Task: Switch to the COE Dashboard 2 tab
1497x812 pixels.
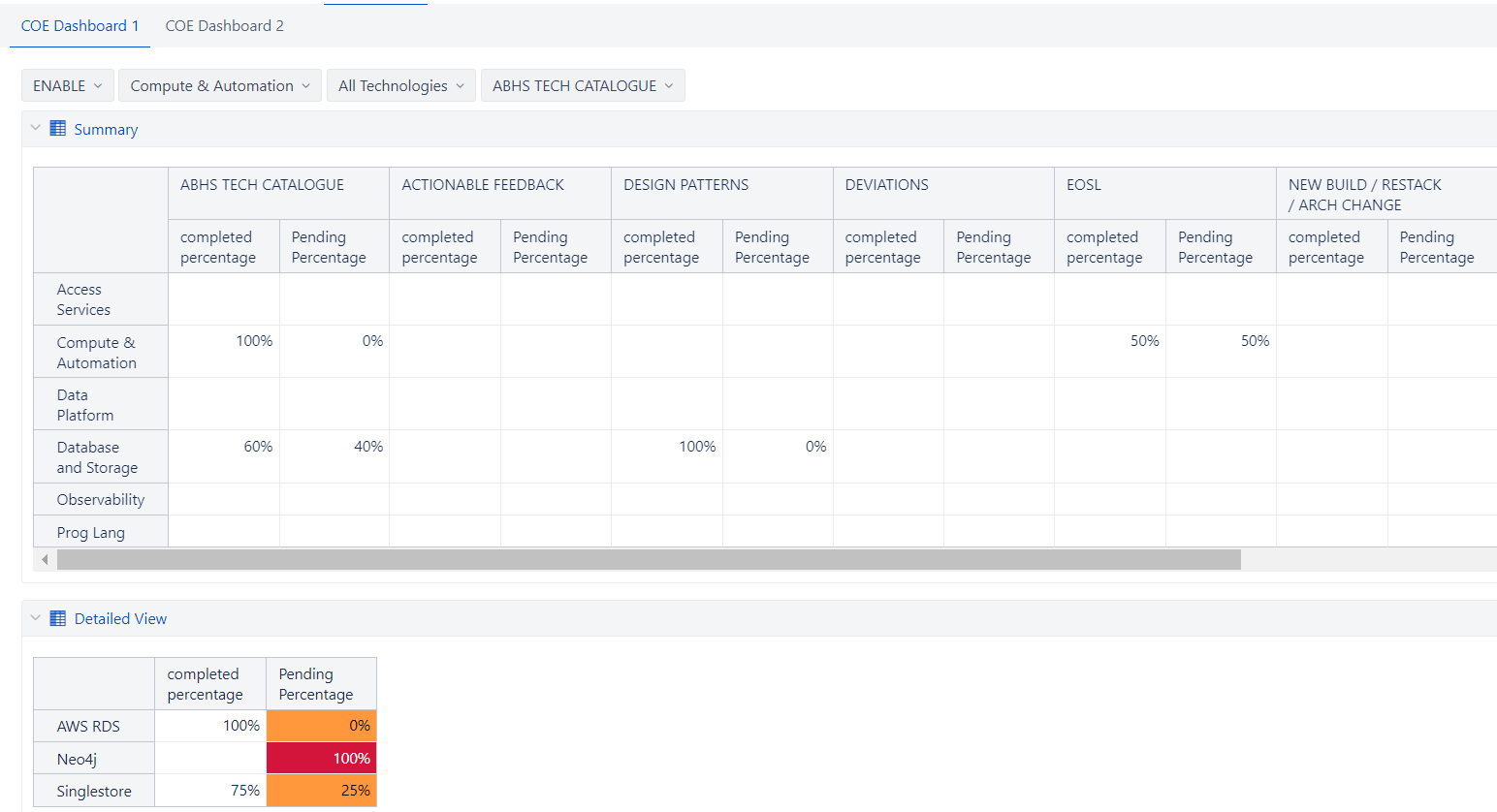Action: coord(224,25)
